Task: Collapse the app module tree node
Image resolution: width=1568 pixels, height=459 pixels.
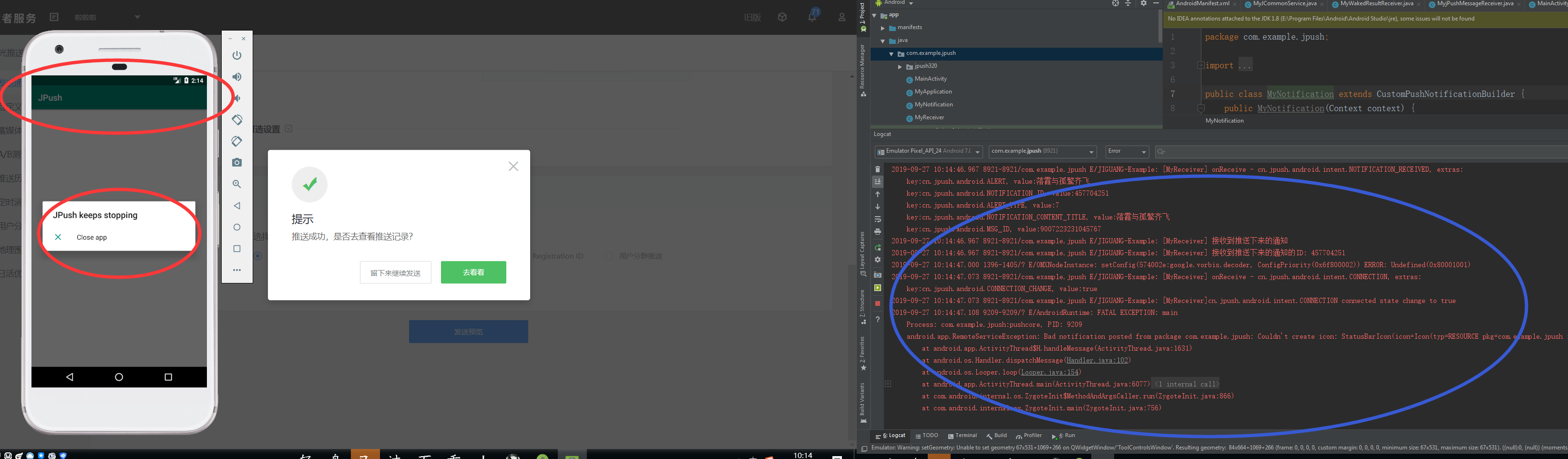Action: coord(875,15)
